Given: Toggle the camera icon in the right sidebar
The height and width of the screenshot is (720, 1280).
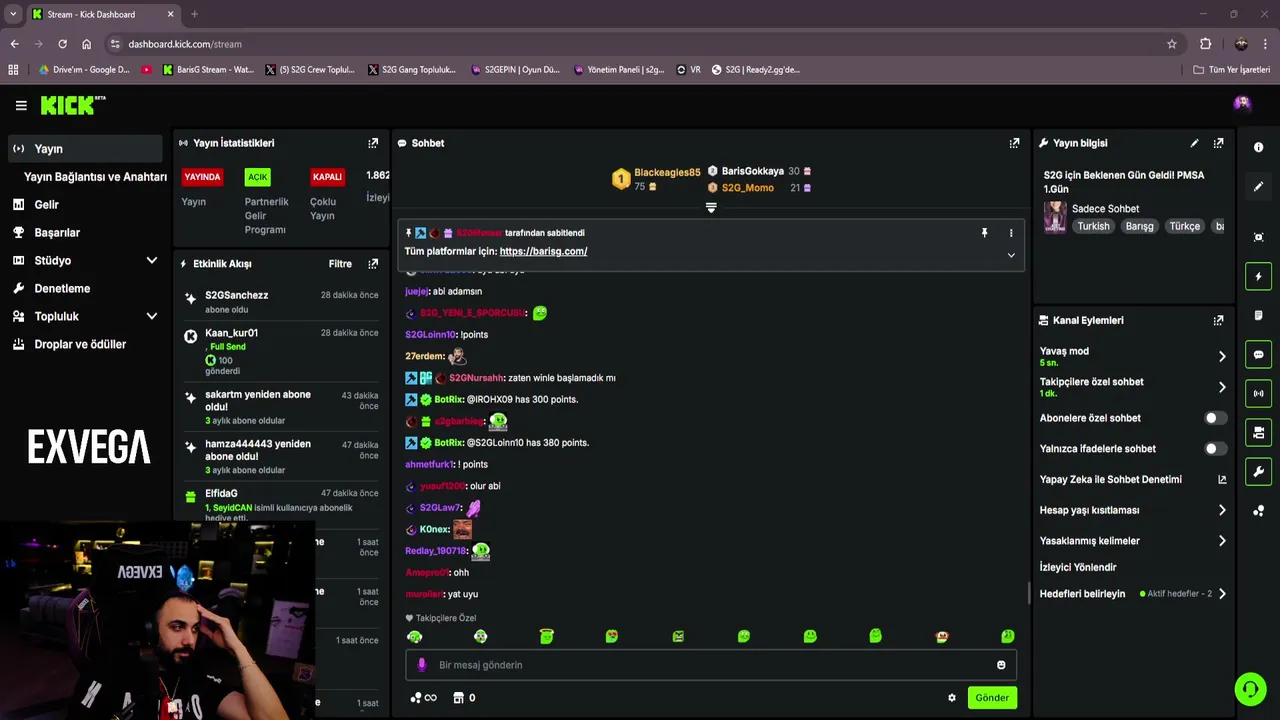Looking at the screenshot, I should click(x=1258, y=432).
